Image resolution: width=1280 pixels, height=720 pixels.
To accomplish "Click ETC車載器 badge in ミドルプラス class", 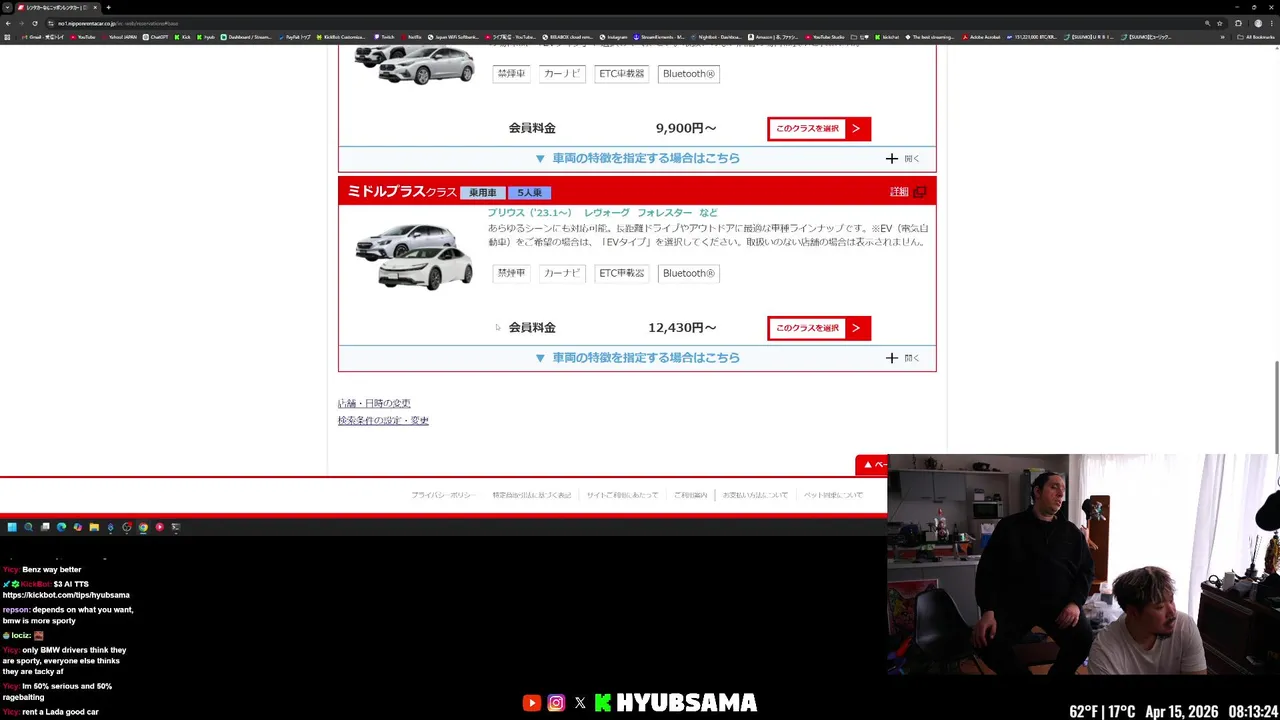I will point(622,273).
